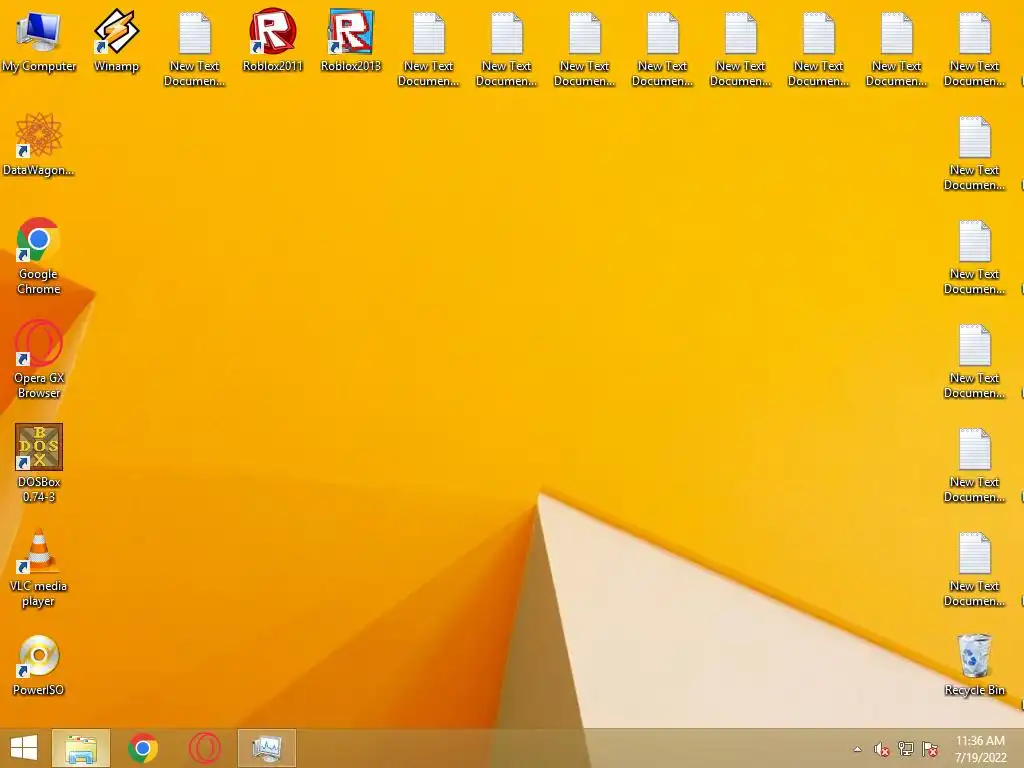Open the Windows Start button
Viewport: 1024px width, 768px height.
pos(24,748)
